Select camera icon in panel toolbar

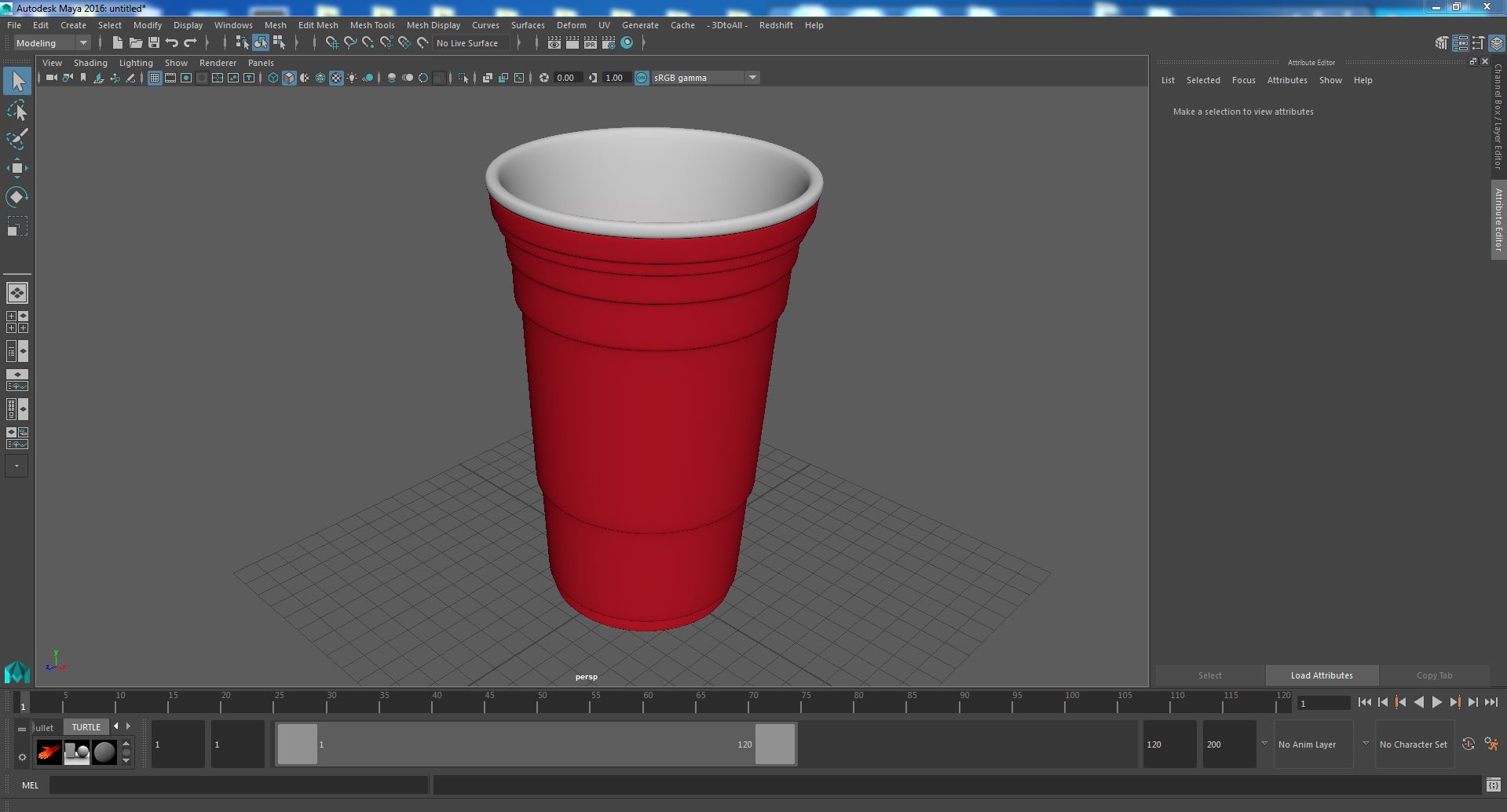(x=52, y=78)
